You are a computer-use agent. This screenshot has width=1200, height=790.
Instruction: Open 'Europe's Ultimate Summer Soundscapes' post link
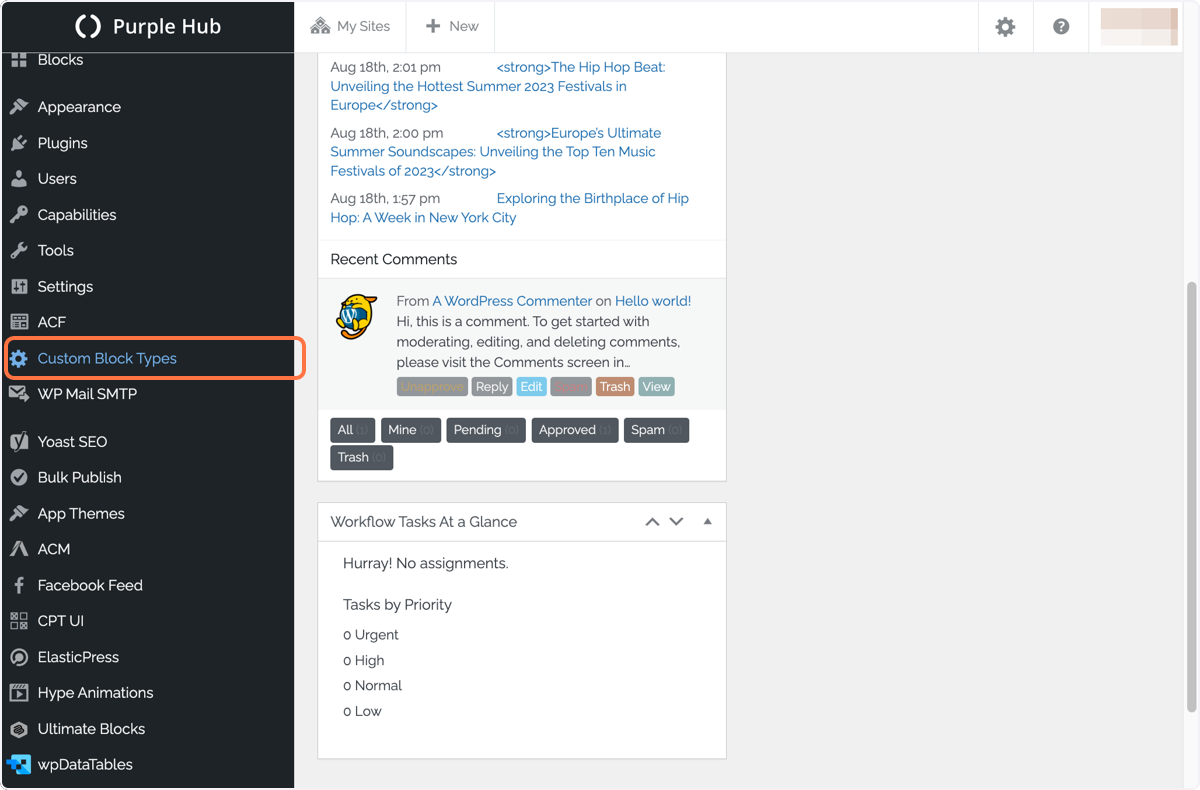[496, 152]
